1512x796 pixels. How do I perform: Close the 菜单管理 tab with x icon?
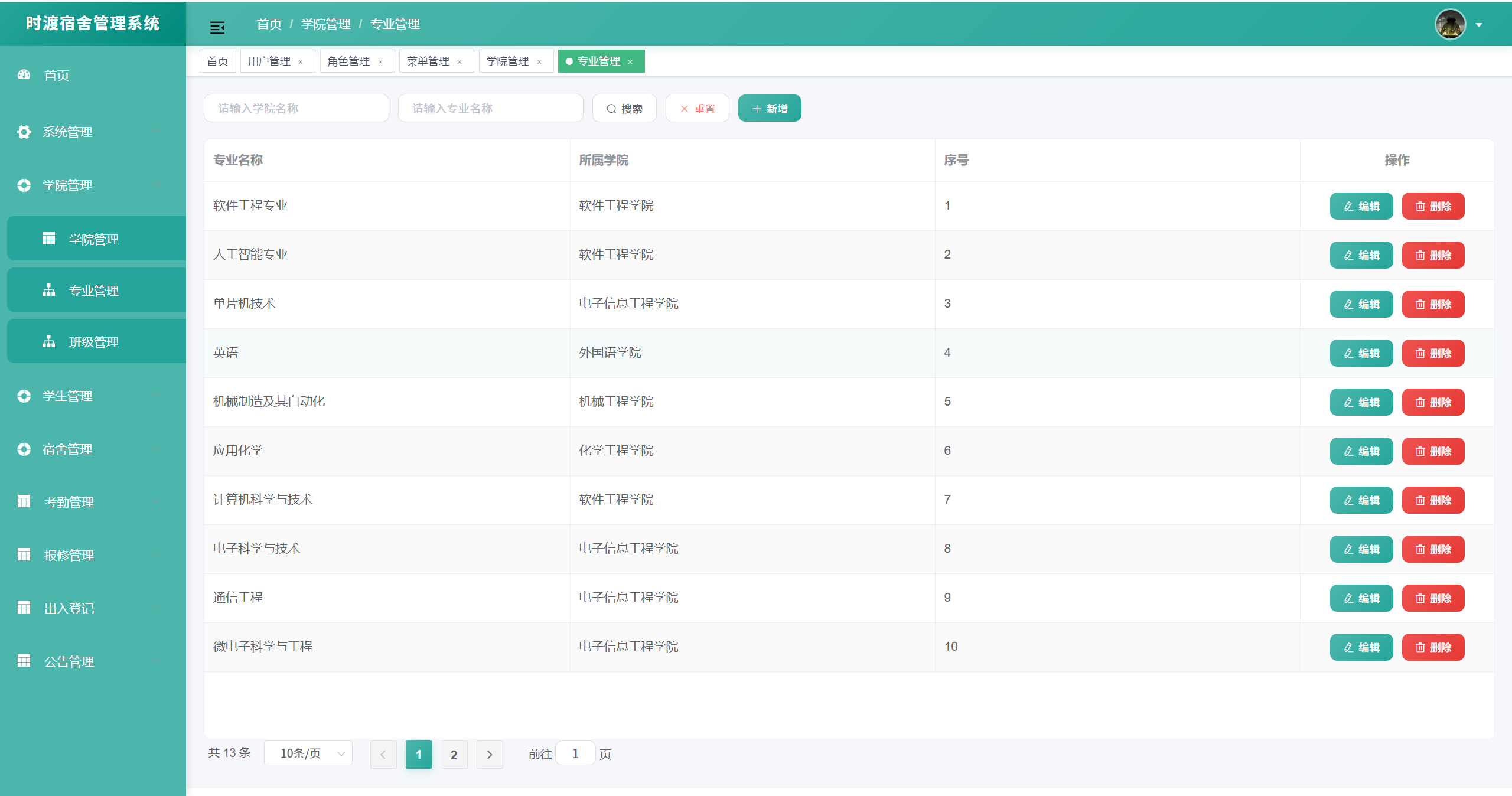point(460,62)
